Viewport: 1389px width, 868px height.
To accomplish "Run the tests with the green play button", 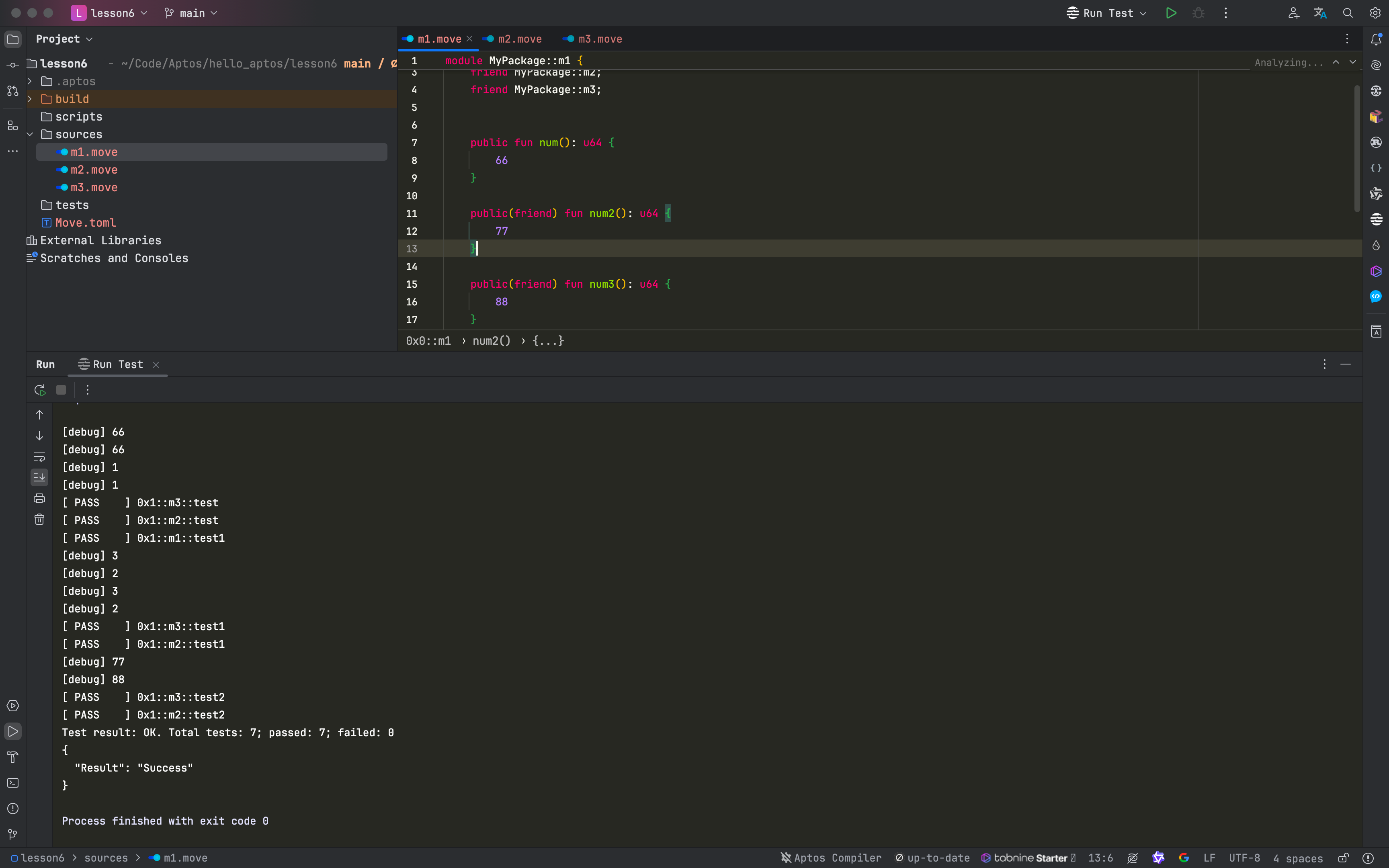I will click(1171, 12).
